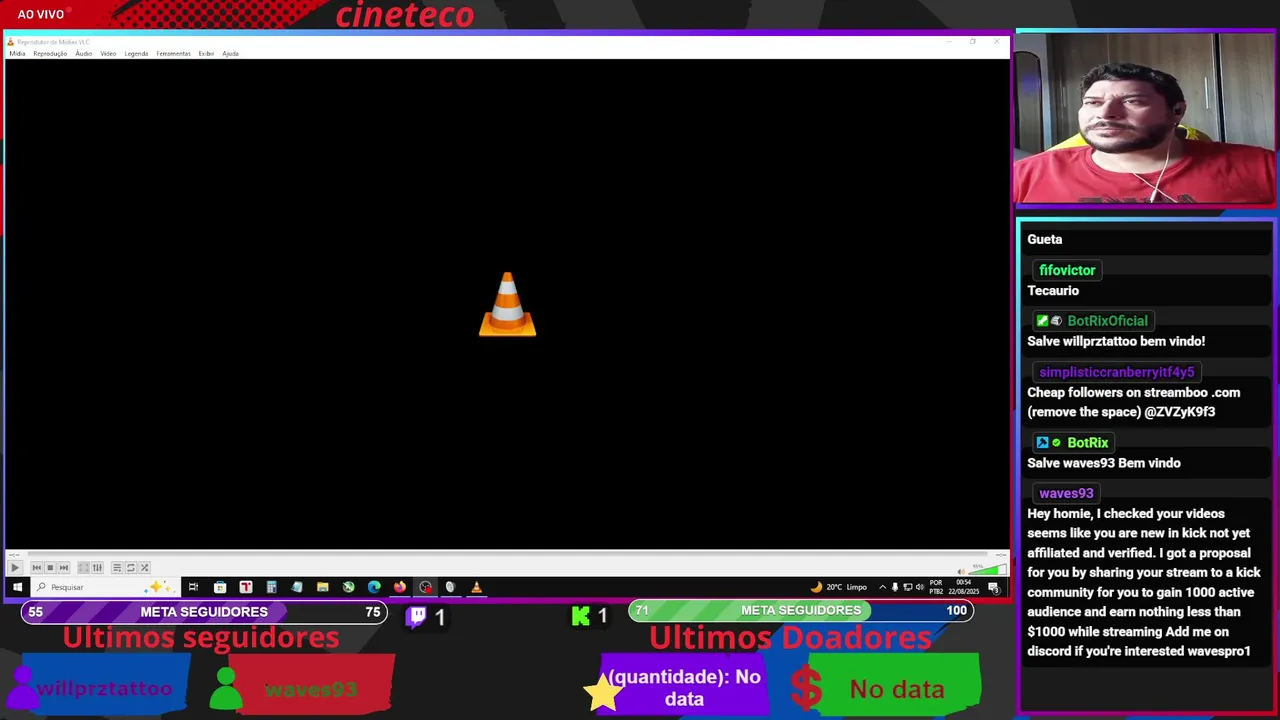Open the Windows Start menu
The width and height of the screenshot is (1280, 720).
(x=17, y=587)
